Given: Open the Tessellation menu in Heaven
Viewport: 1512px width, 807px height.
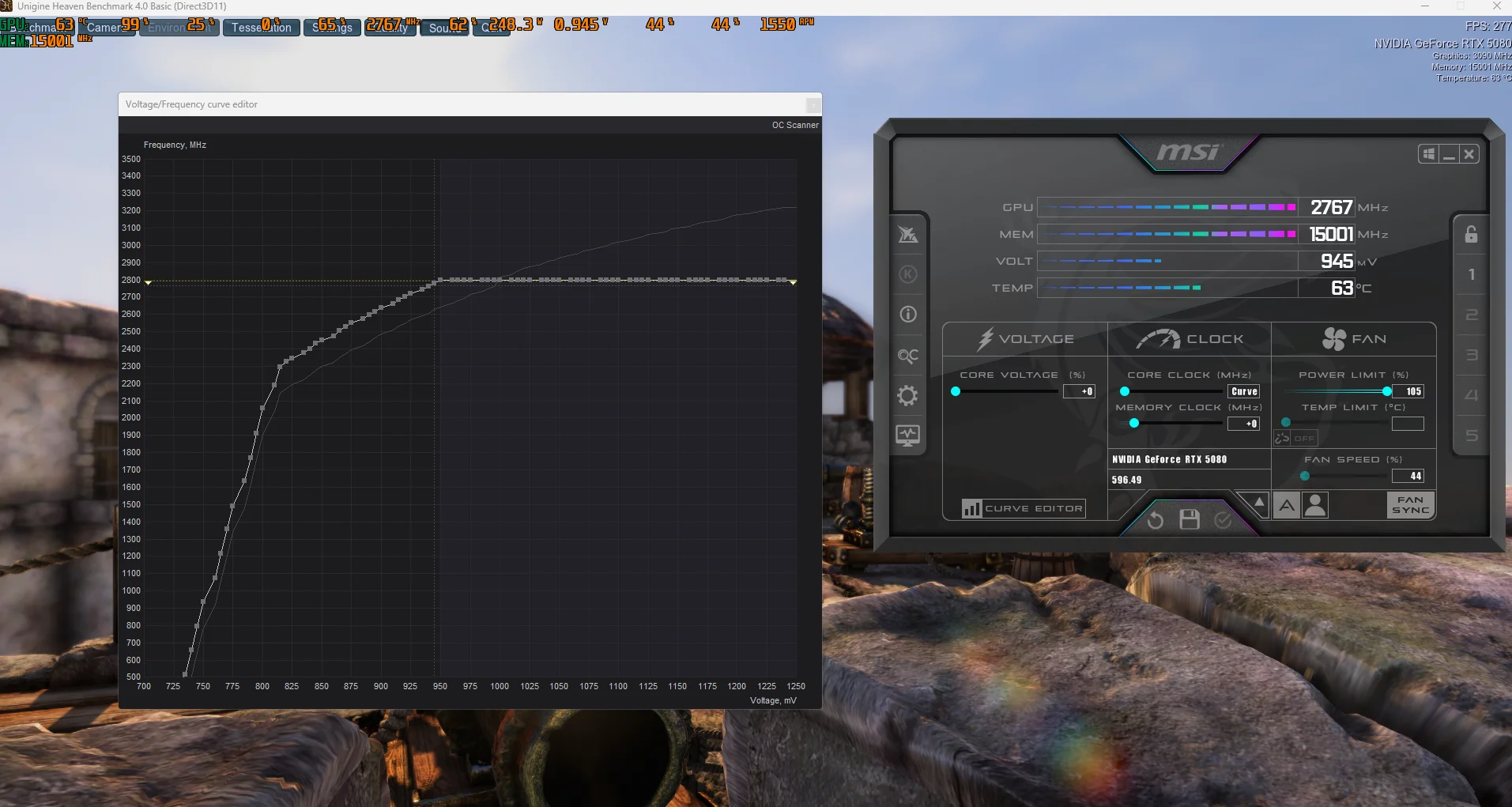Looking at the screenshot, I should (261, 28).
